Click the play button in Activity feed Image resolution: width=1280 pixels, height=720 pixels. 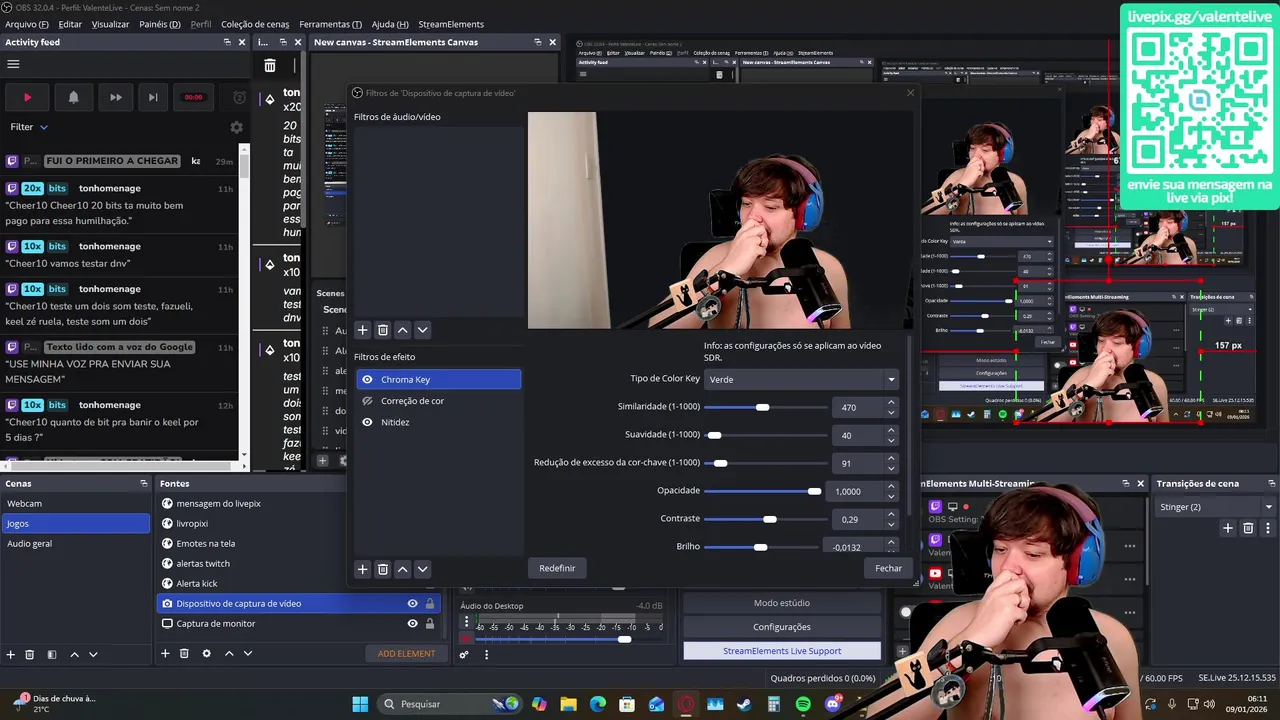(27, 97)
